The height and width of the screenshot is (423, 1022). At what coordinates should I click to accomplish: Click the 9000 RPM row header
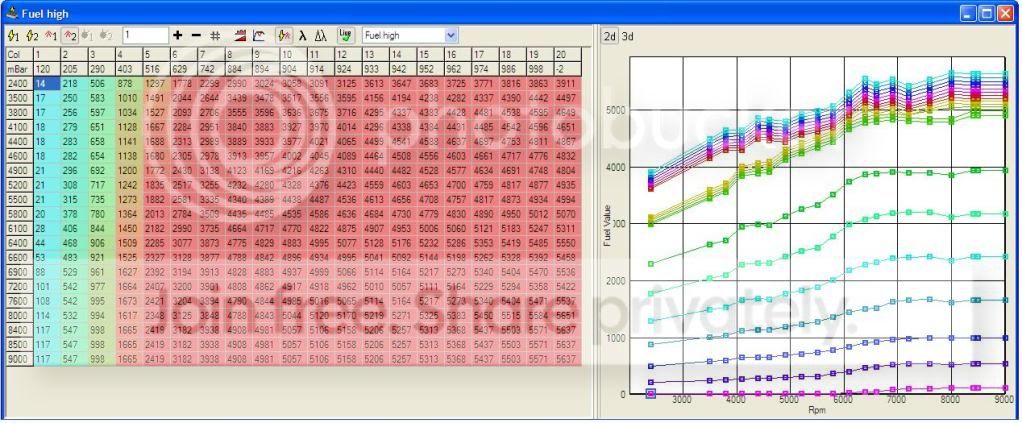coord(17,359)
